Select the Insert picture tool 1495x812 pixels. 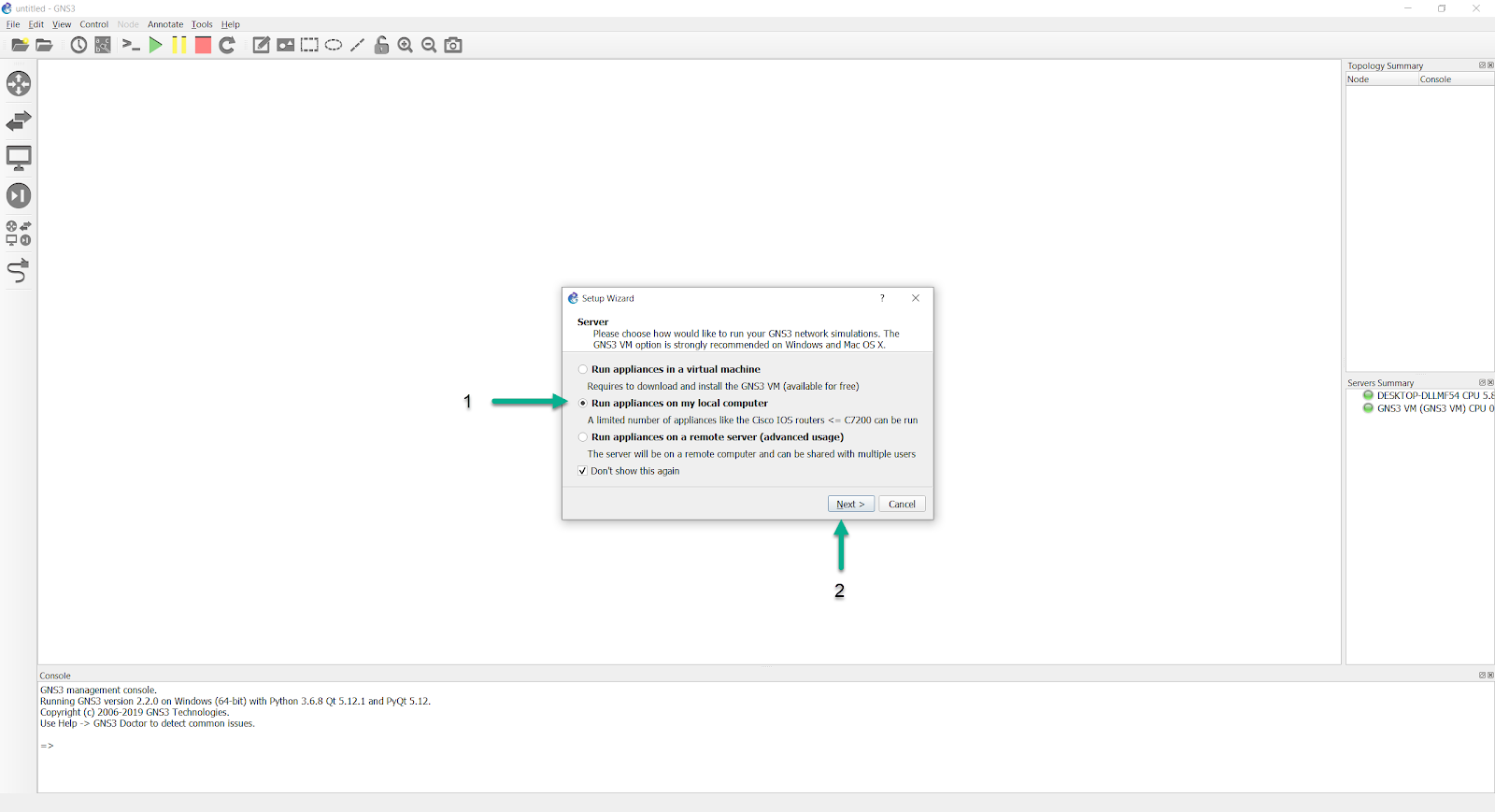(x=286, y=45)
